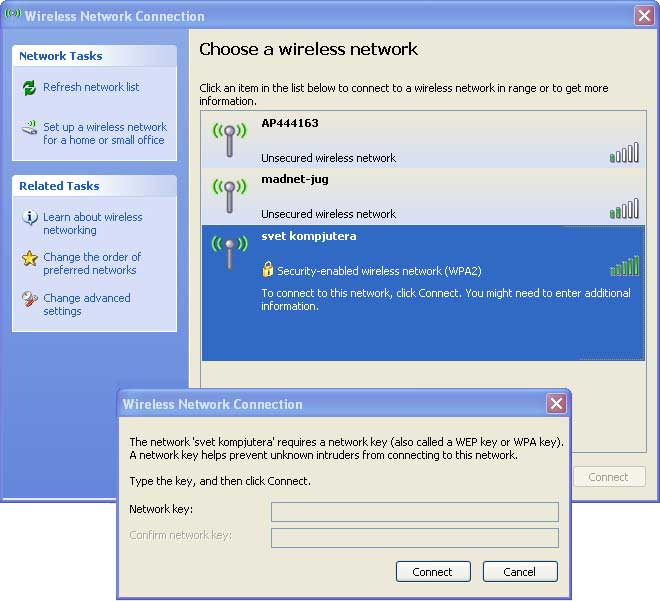
Task: Click the signal strength bars for svet kompjutera
Action: coord(625,266)
